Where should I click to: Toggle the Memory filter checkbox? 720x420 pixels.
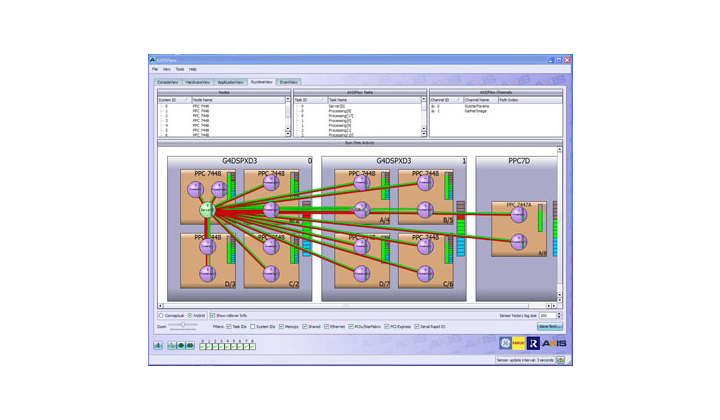click(x=281, y=327)
